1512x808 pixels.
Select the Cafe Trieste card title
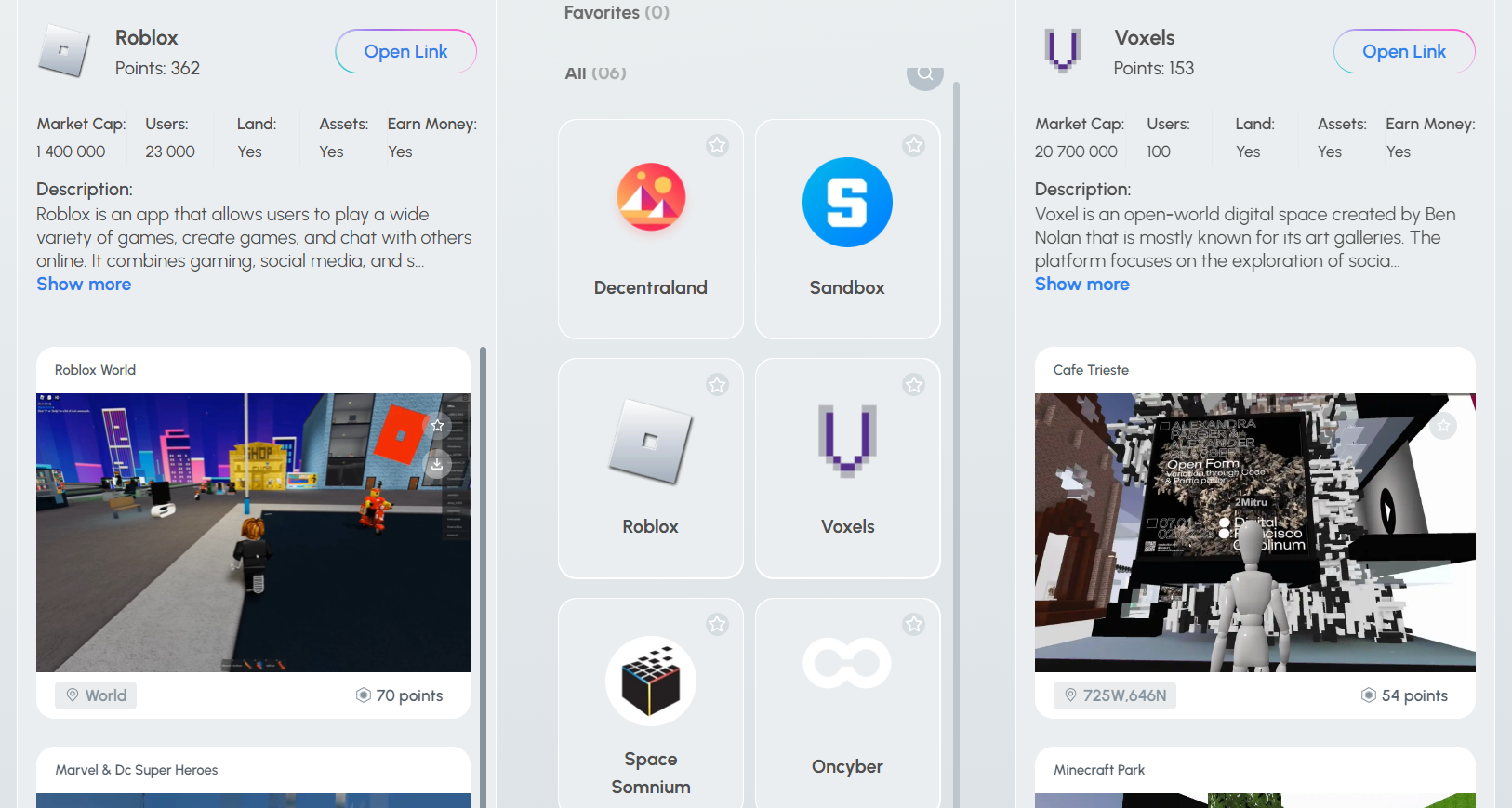click(x=1091, y=370)
